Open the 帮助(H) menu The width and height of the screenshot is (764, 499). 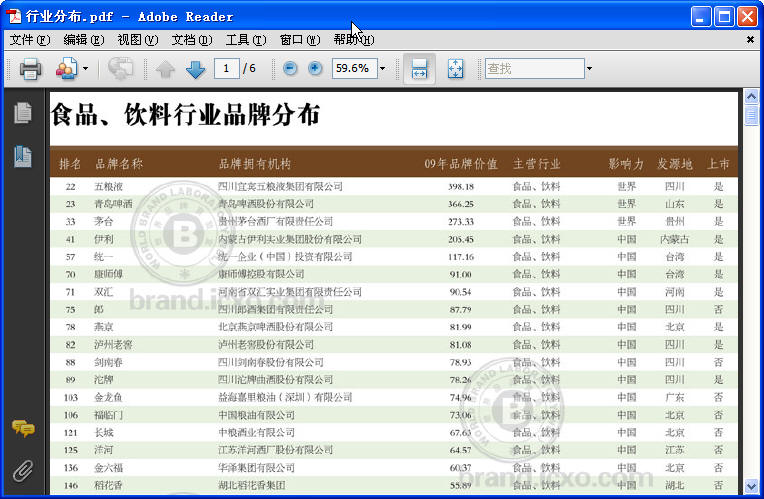[354, 39]
